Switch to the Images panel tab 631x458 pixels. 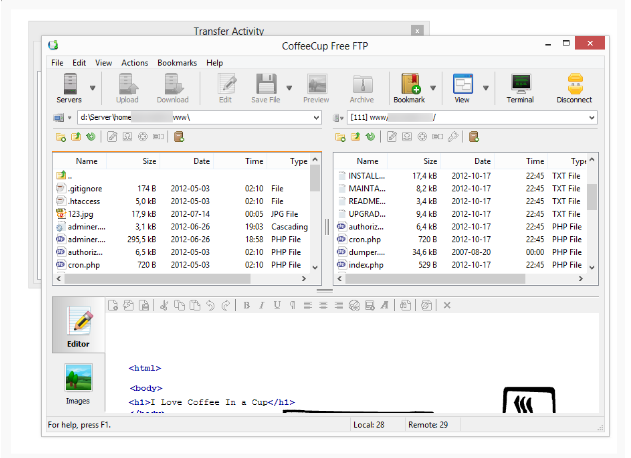click(x=78, y=384)
